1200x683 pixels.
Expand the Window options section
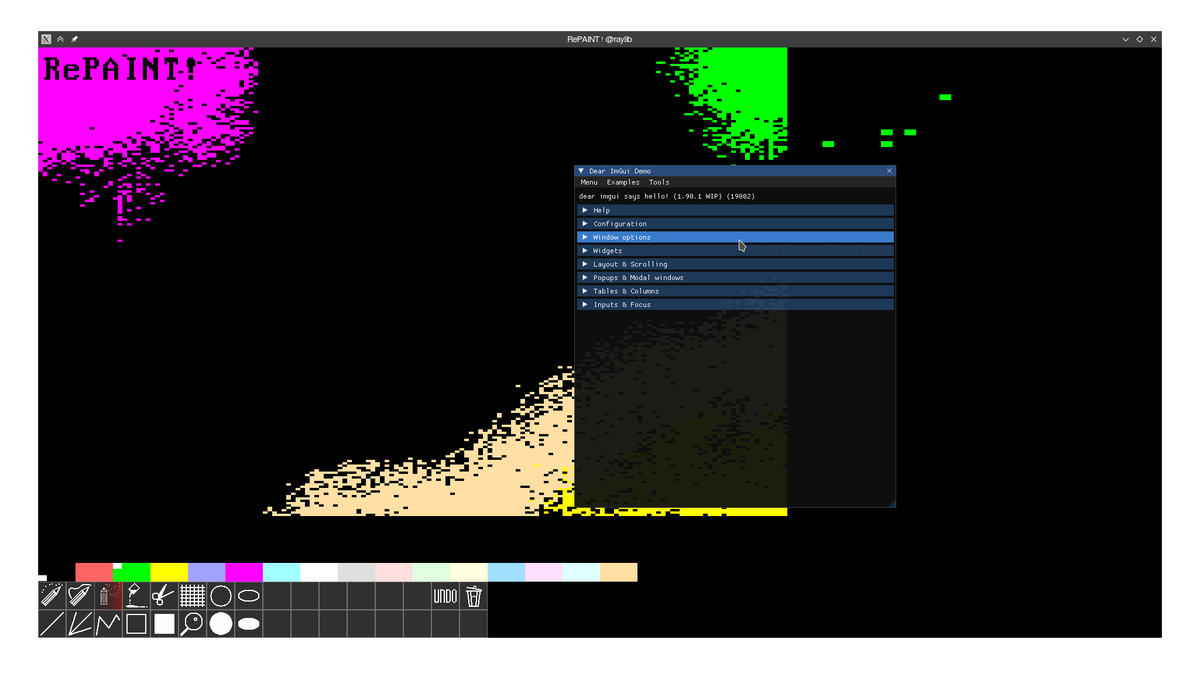[x=735, y=237]
